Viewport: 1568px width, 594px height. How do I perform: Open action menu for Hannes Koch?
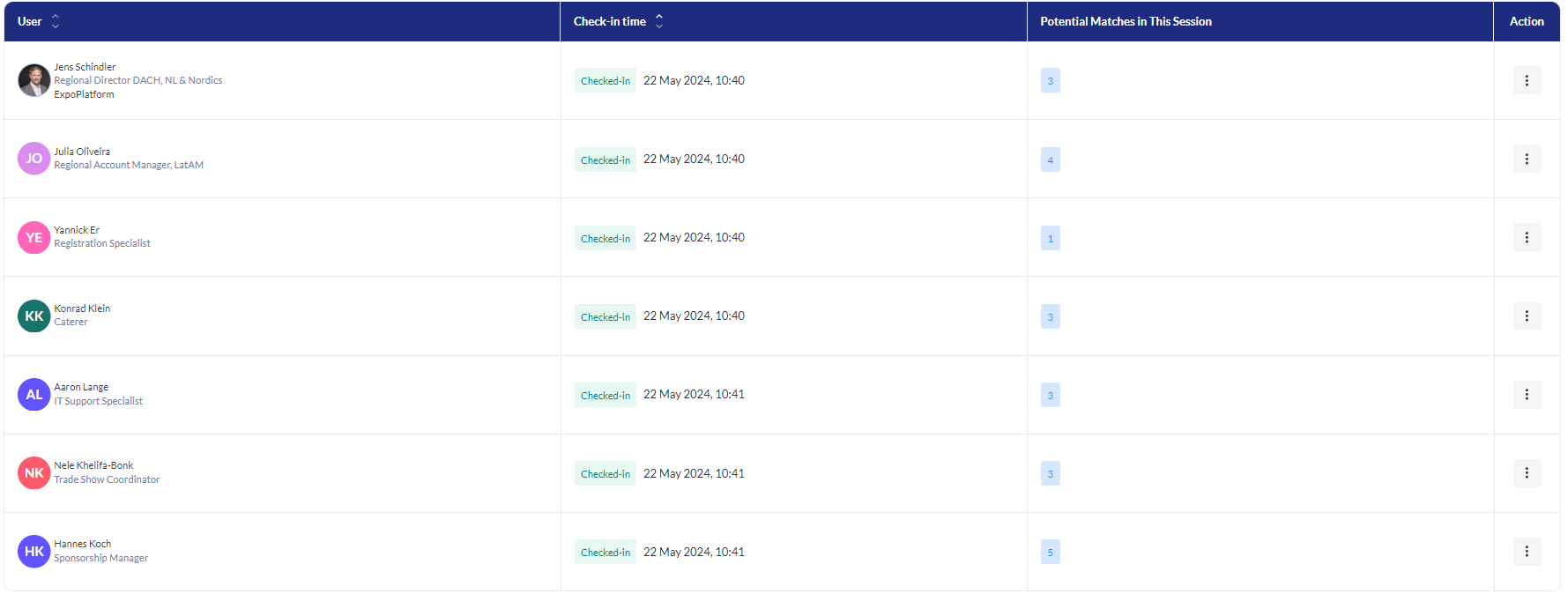tap(1526, 552)
